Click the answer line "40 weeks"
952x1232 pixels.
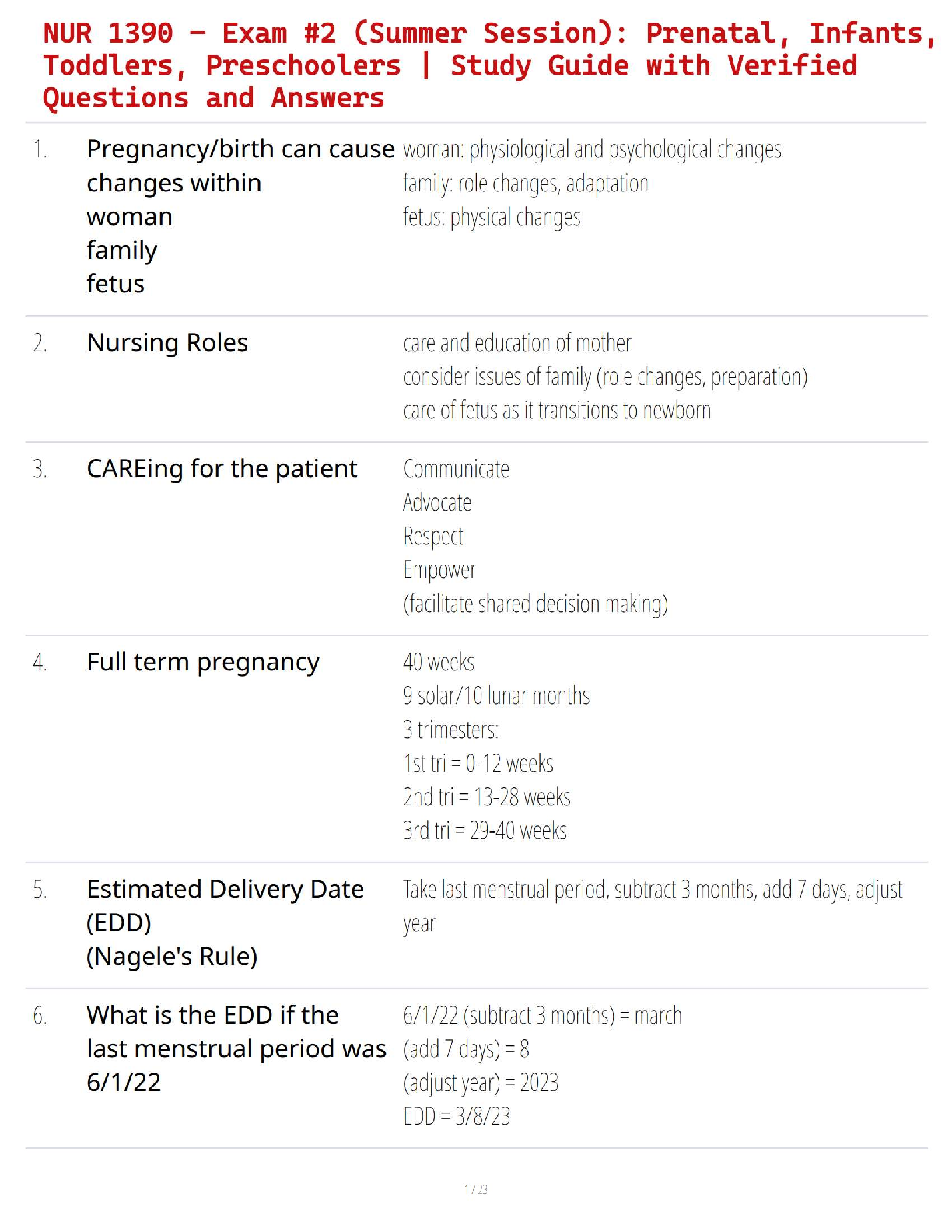[x=439, y=663]
